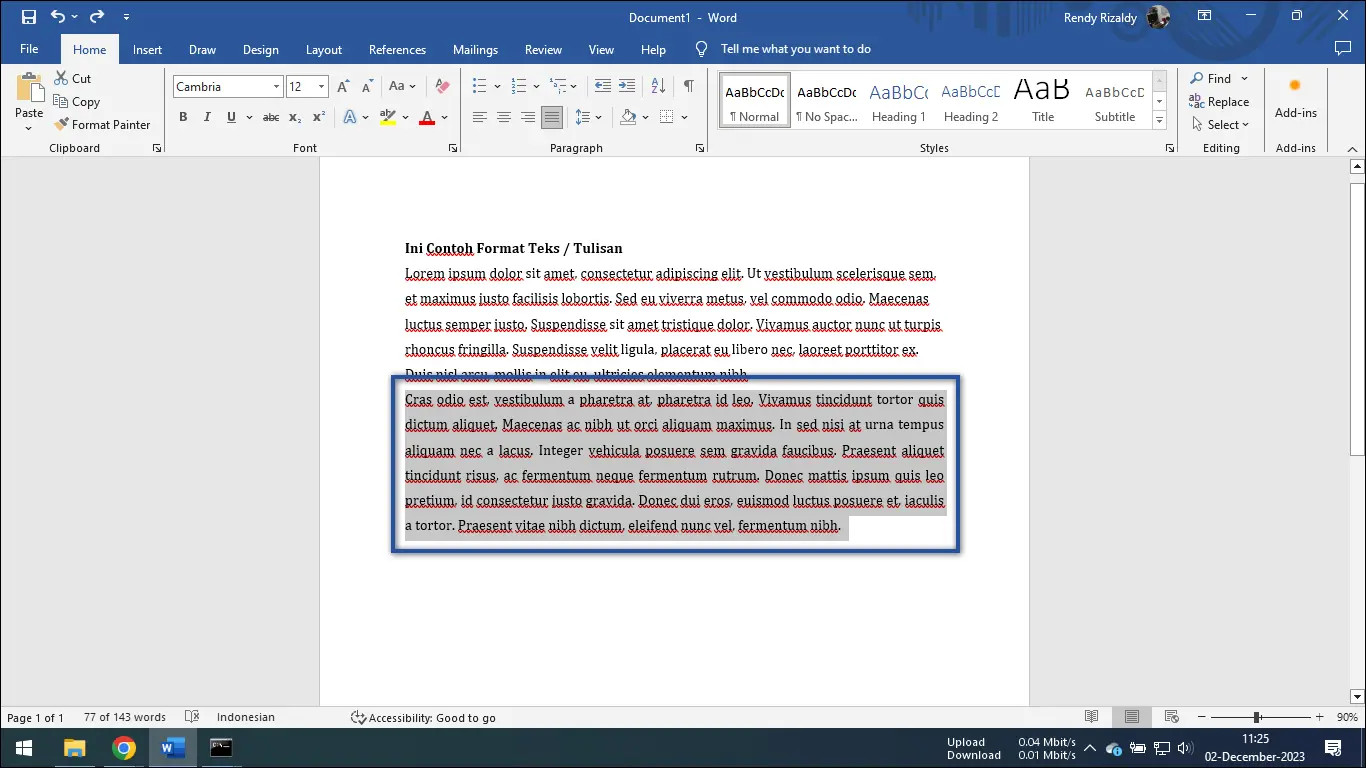Click the Increase Indent icon
This screenshot has height=768, width=1366.
(627, 87)
